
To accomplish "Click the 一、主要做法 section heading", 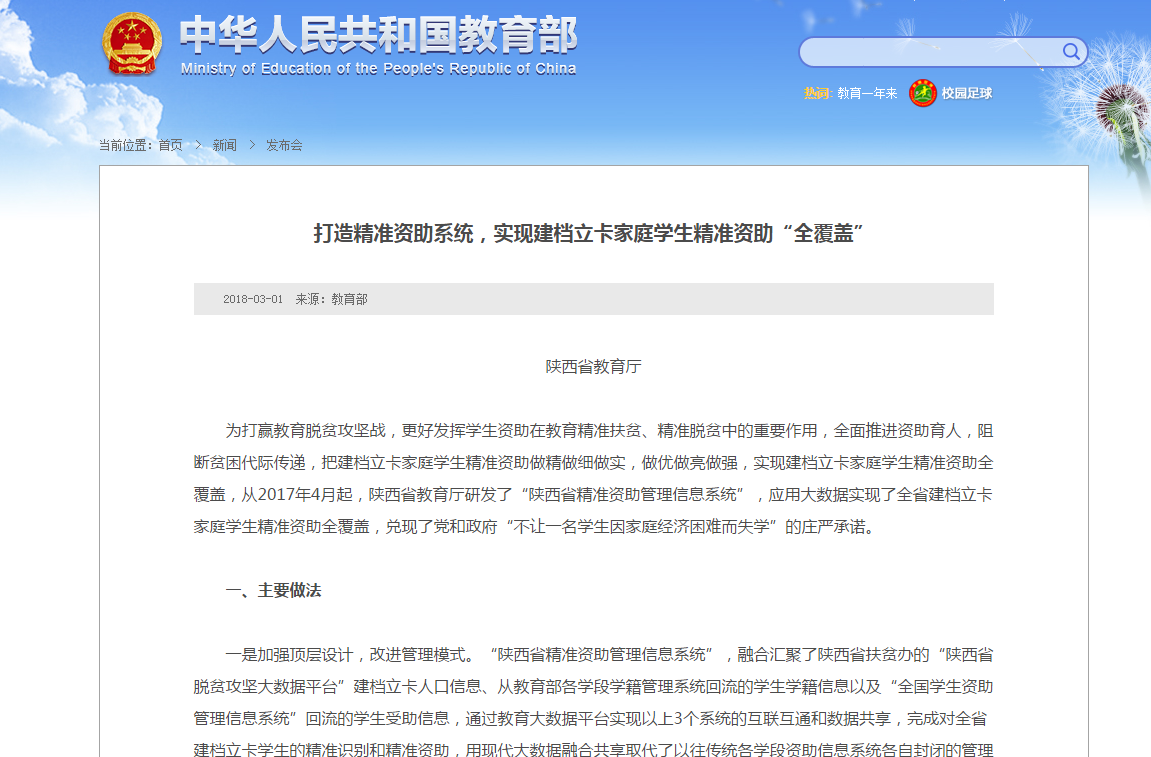I will [x=273, y=590].
